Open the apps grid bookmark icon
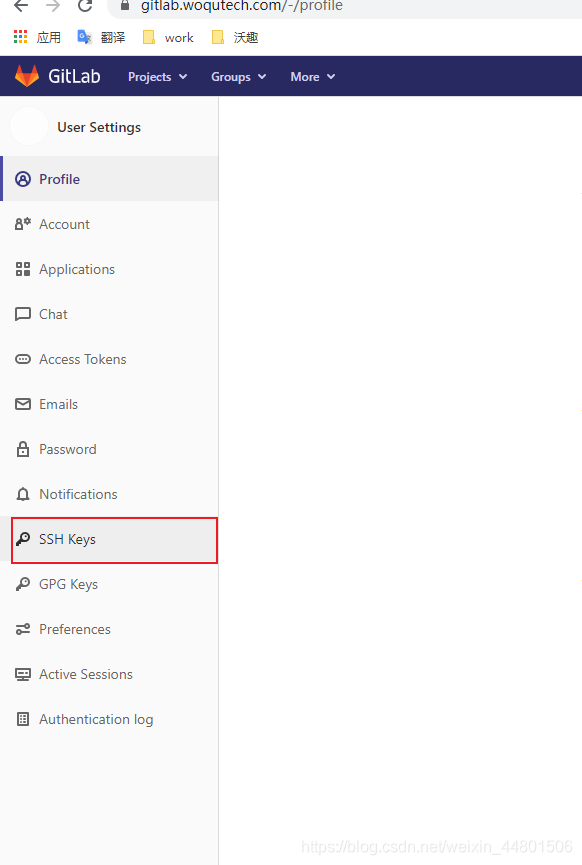582x865 pixels. click(20, 37)
